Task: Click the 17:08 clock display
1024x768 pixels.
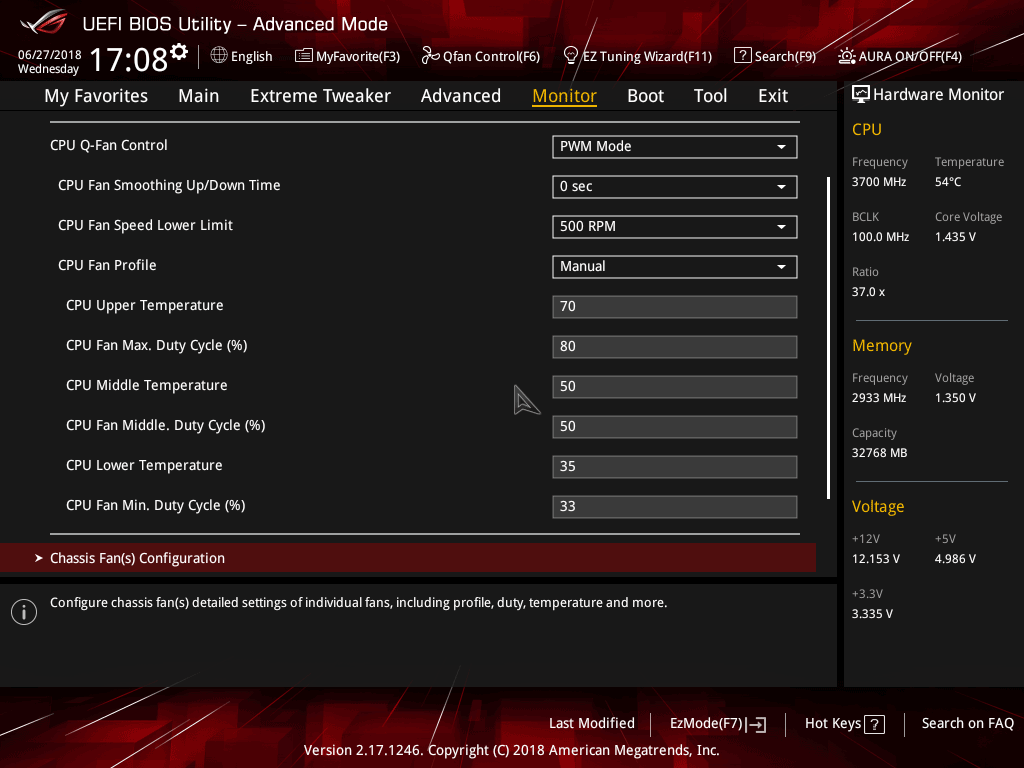Action: click(x=129, y=59)
